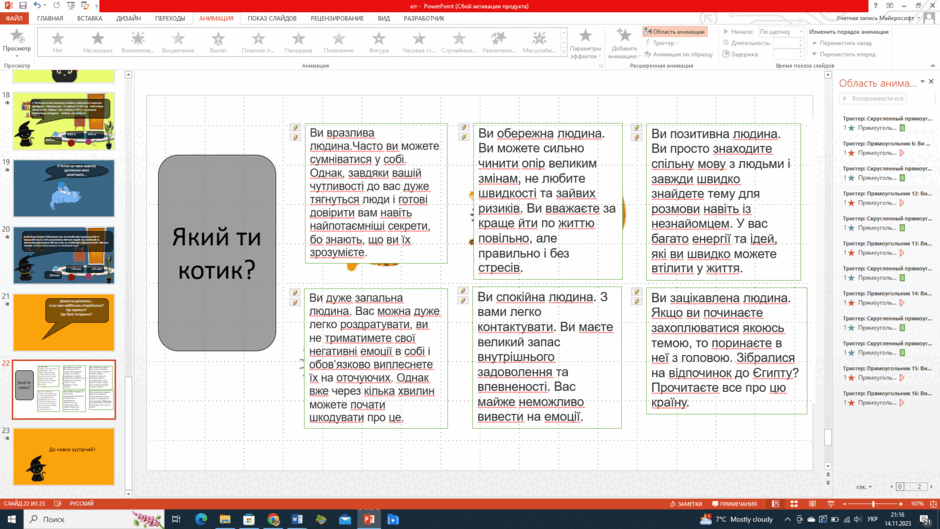Open slide sorter view in status bar
The width and height of the screenshot is (940, 529).
pyautogui.click(x=794, y=504)
